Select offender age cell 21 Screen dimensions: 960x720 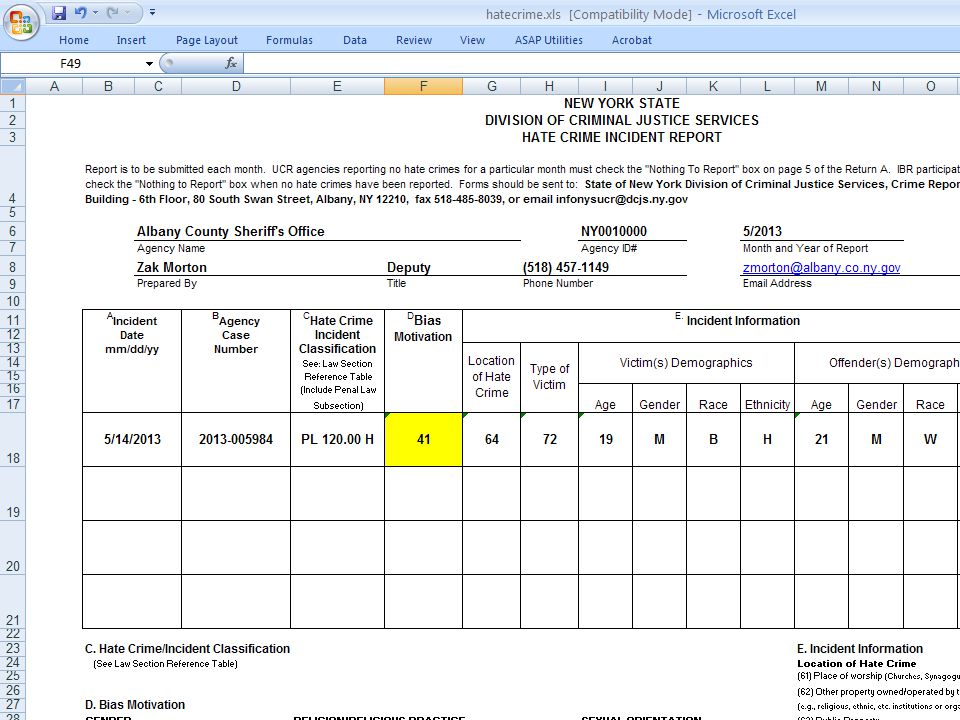pos(821,439)
